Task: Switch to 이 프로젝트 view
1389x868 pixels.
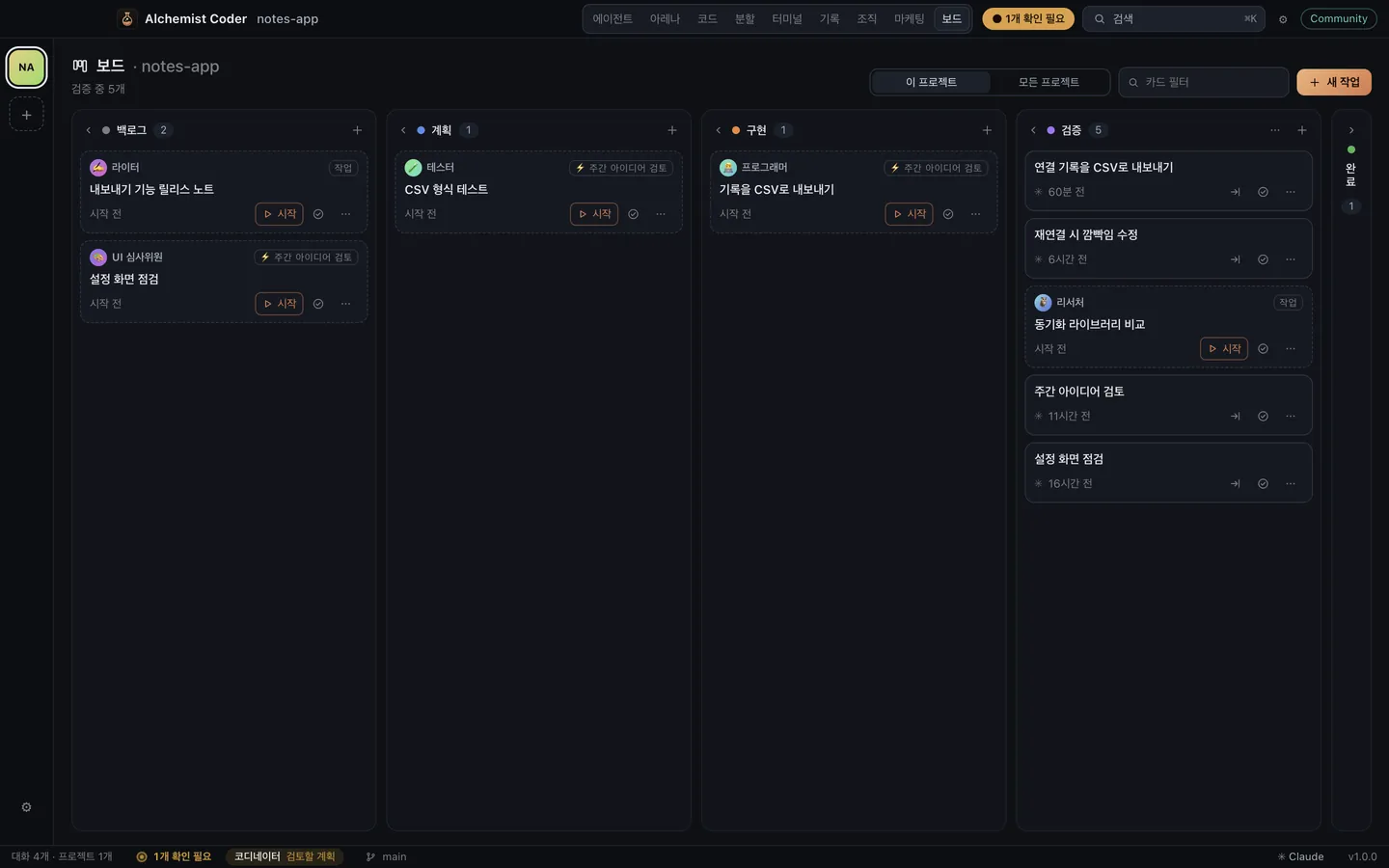Action: (x=931, y=82)
